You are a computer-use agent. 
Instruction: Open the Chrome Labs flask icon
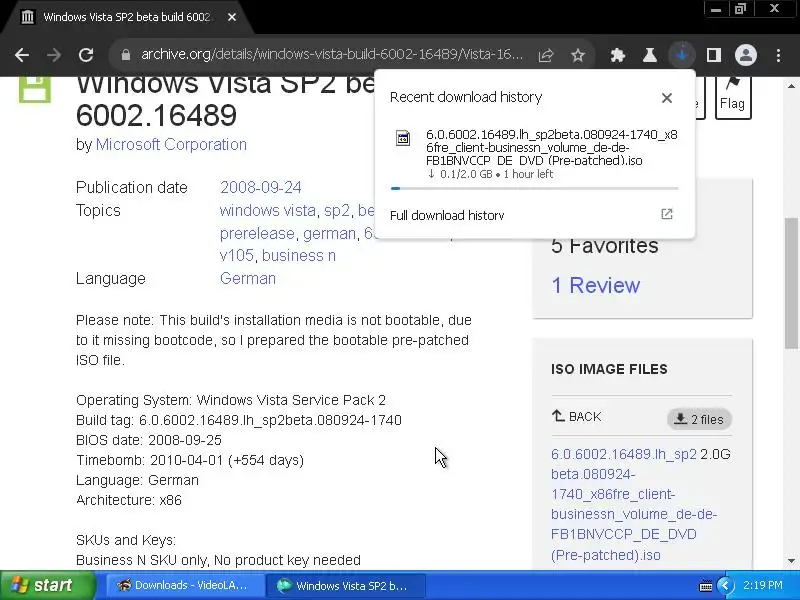coord(649,55)
